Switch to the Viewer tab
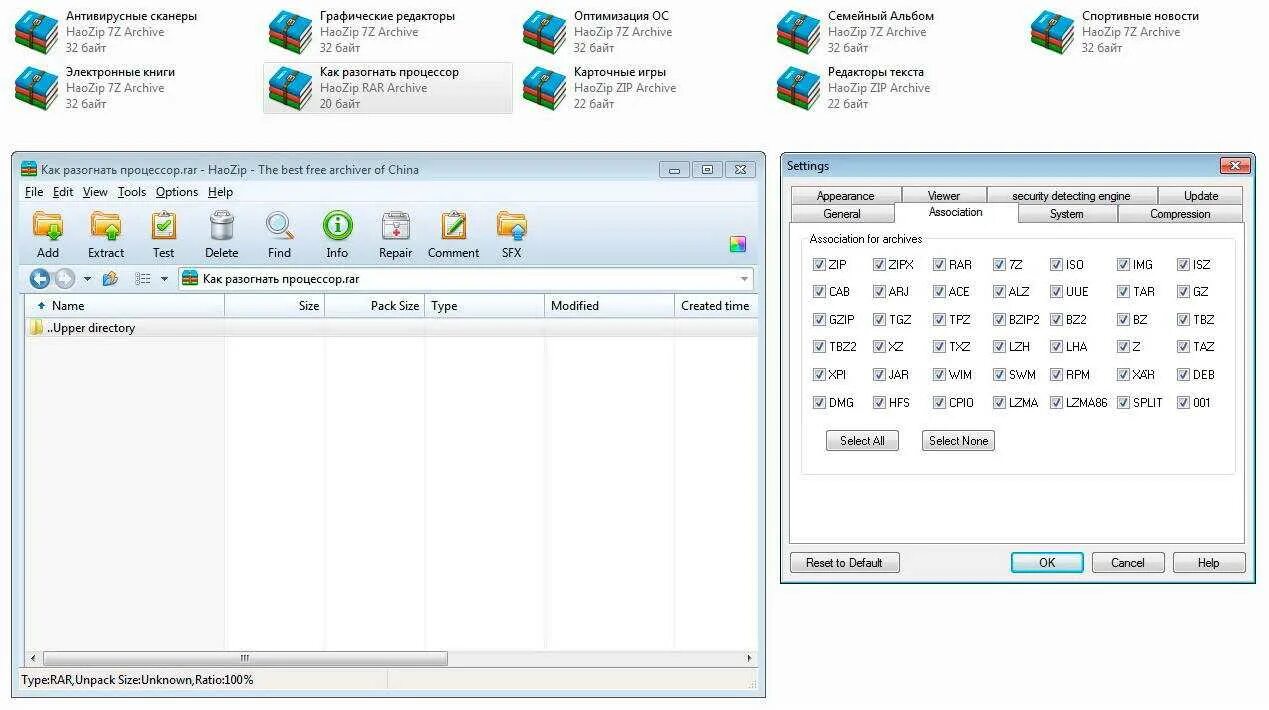The width and height of the screenshot is (1269, 710). [943, 196]
